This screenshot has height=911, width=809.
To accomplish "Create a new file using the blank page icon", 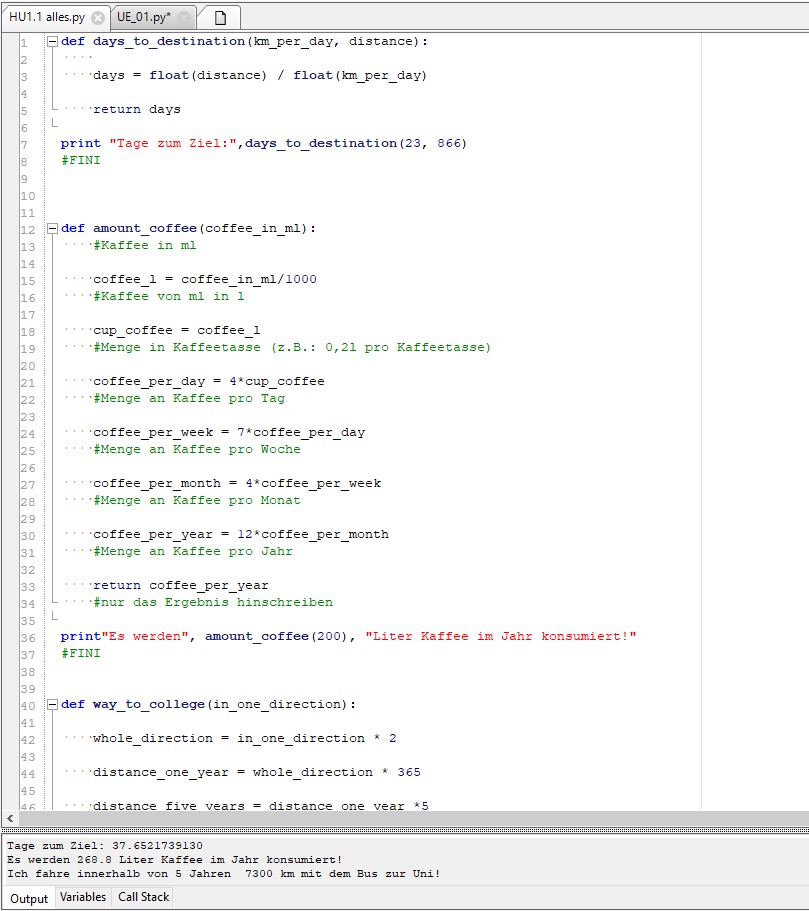I will click(x=220, y=16).
